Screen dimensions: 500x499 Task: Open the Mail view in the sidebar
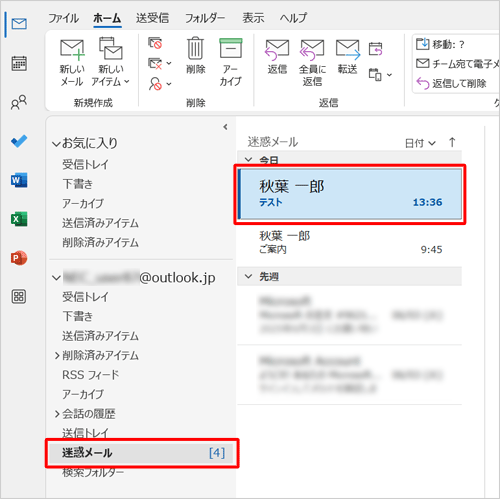coord(19,24)
